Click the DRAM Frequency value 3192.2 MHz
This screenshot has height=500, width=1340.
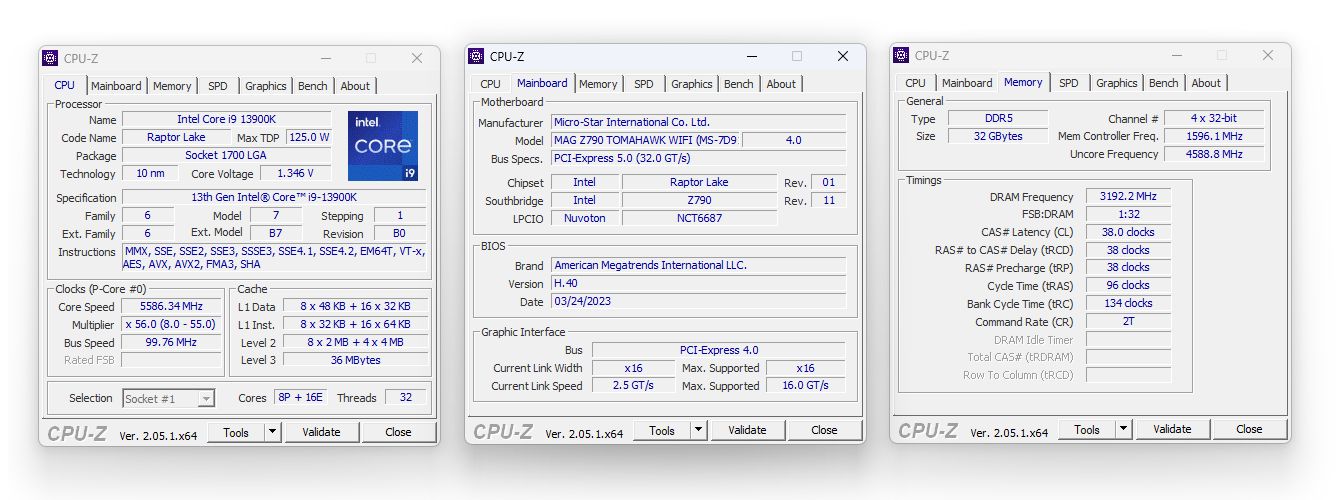(1128, 197)
